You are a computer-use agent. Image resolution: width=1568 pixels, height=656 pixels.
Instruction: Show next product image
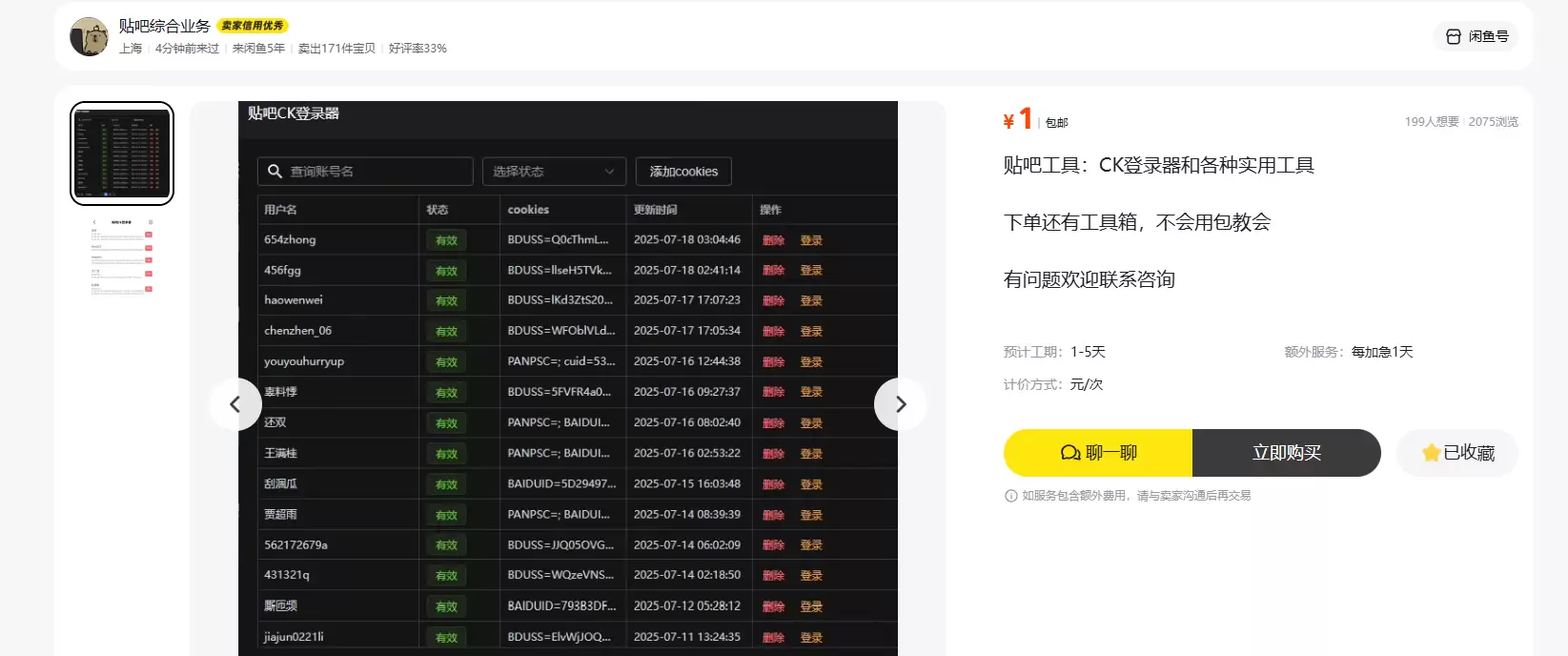901,404
